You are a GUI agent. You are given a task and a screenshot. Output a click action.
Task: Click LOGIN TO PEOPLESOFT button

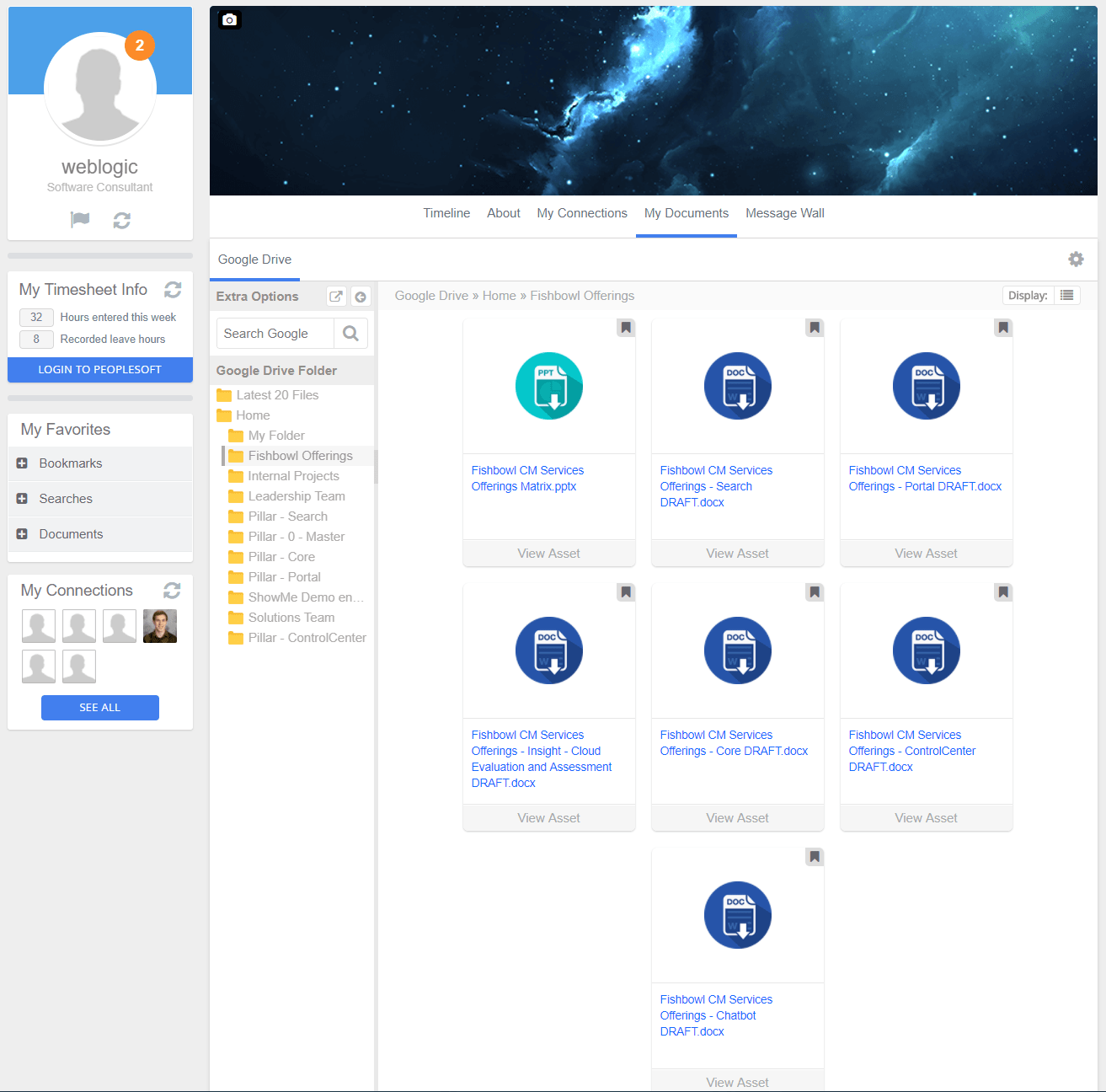100,370
